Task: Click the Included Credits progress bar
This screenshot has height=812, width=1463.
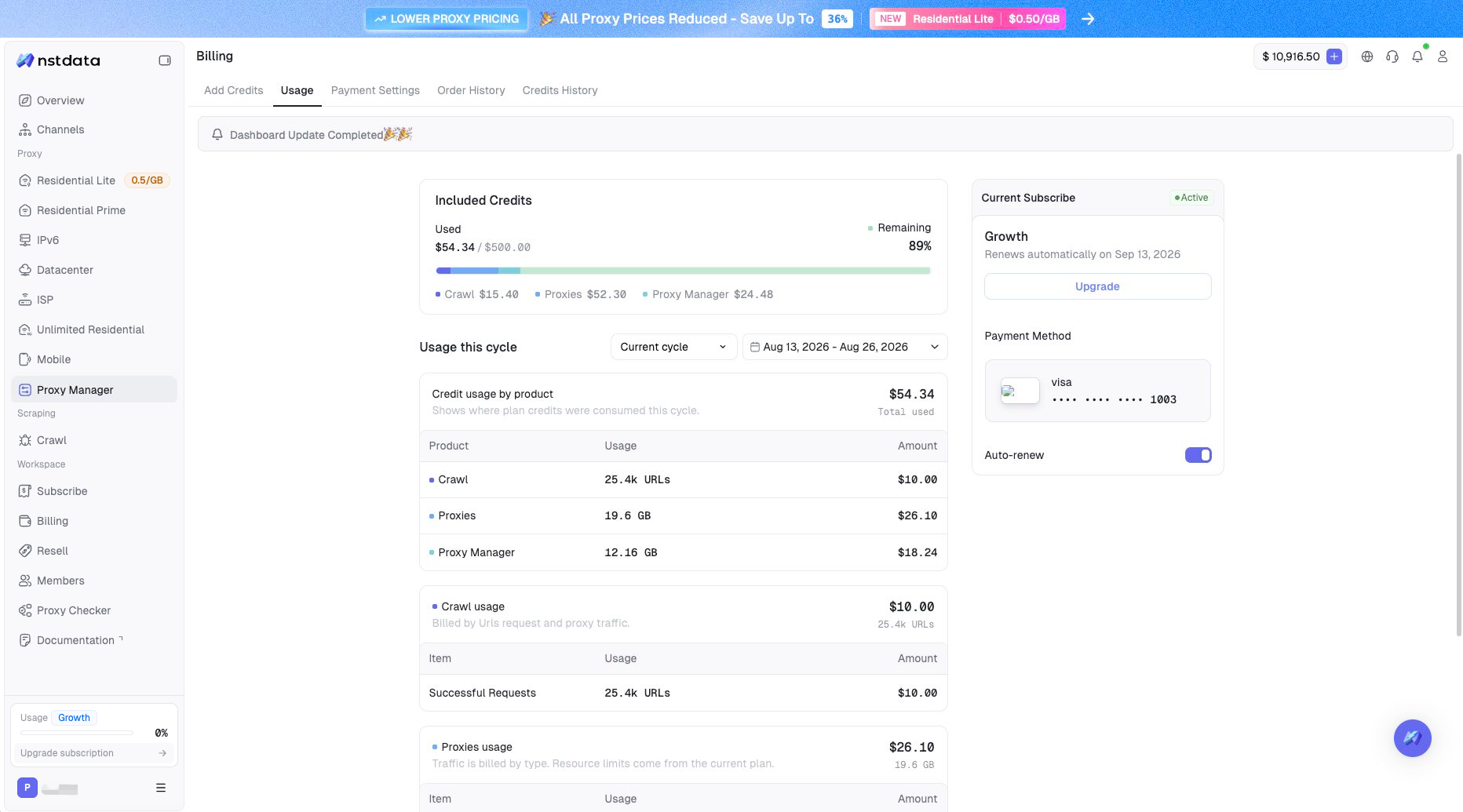Action: click(x=683, y=271)
